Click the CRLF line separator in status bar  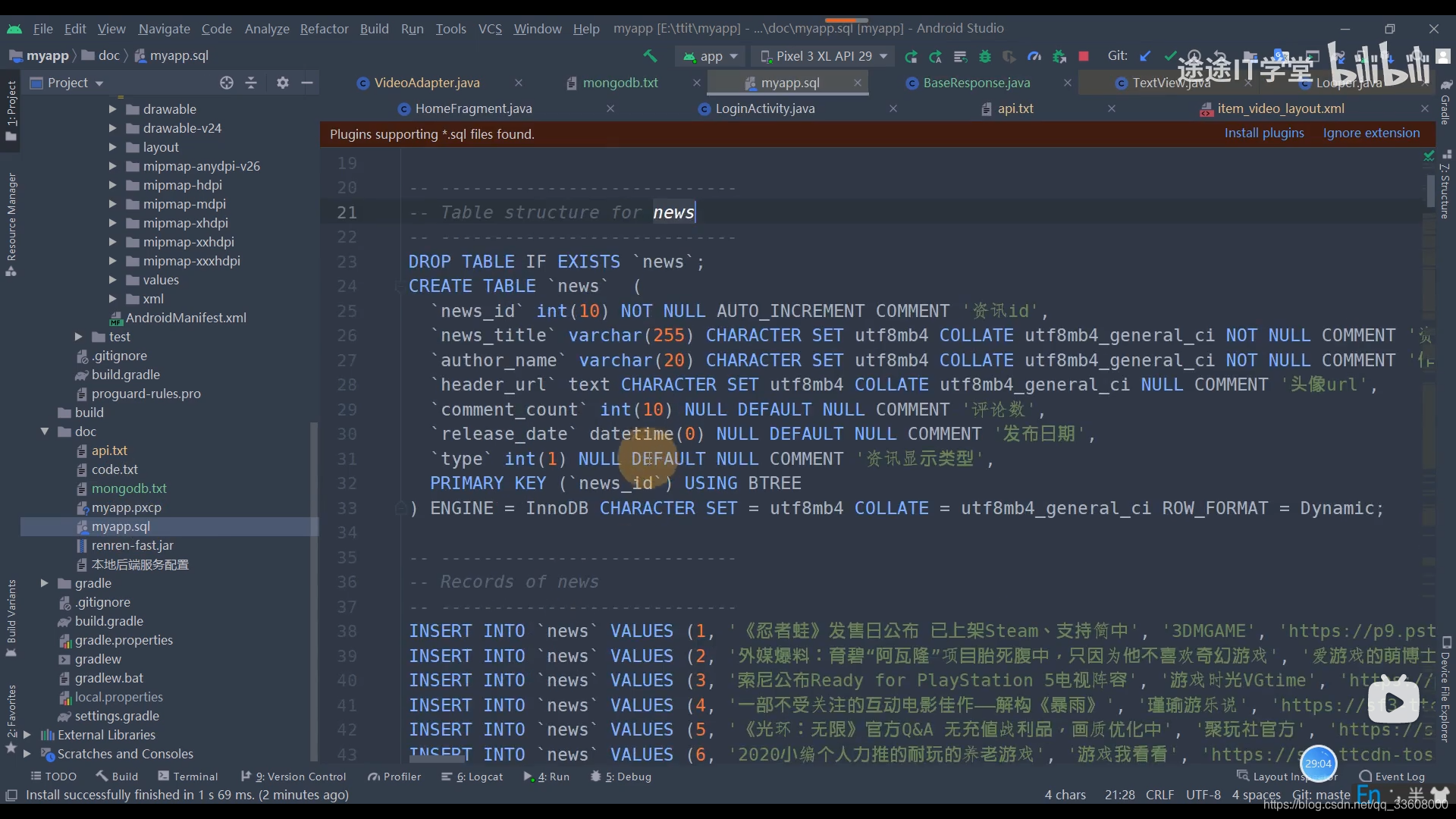point(1159,795)
